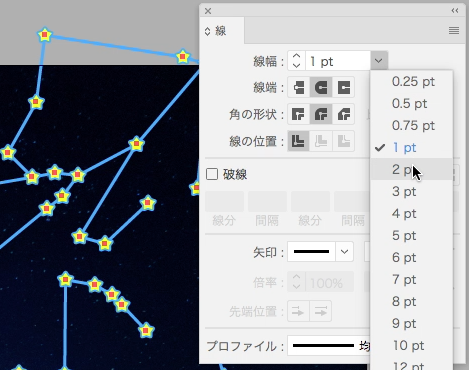Screen dimensions: 469x370
Task: Select the checked 1 pt option
Action: (412, 148)
